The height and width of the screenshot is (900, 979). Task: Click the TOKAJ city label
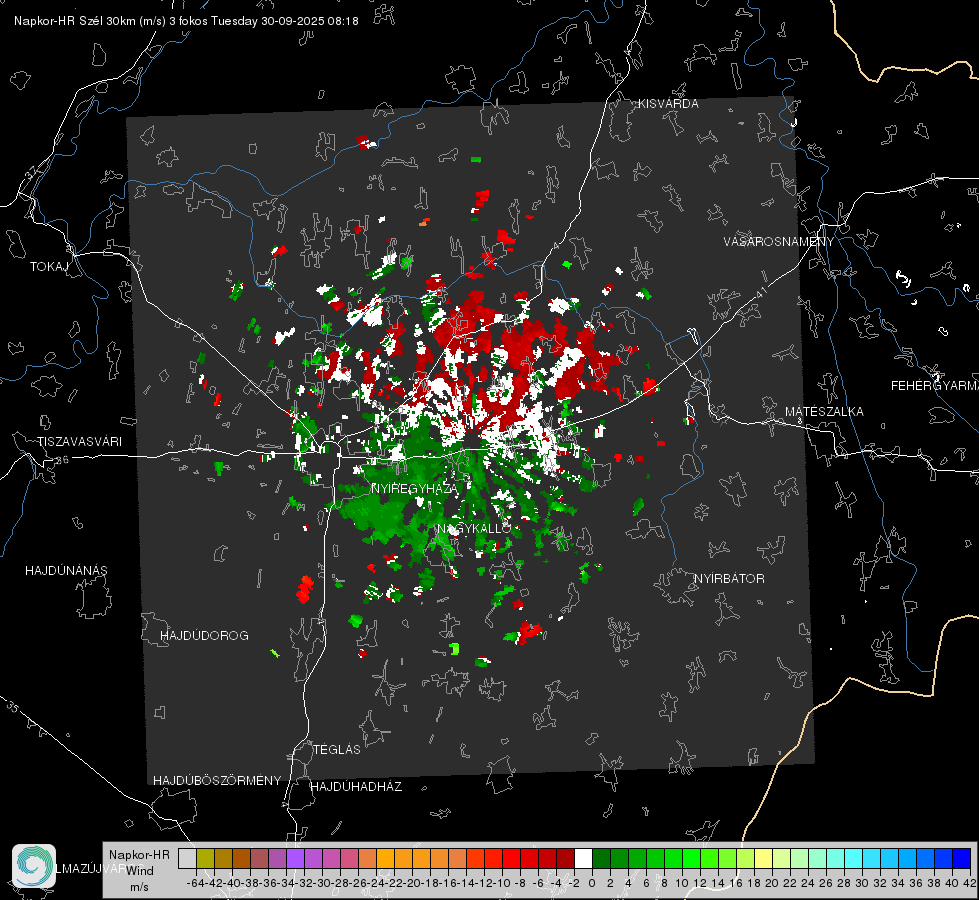point(49,267)
